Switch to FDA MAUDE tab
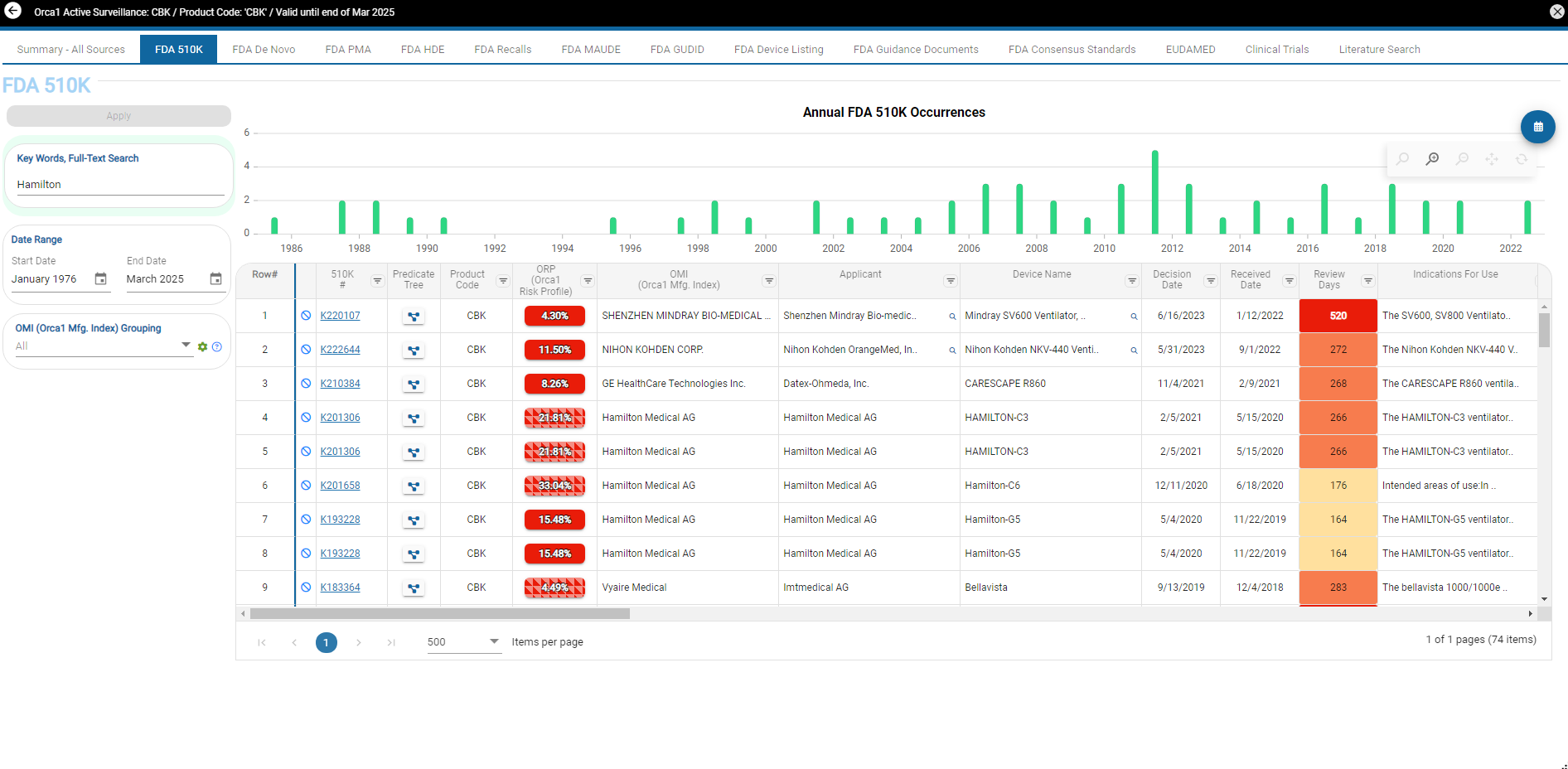 [x=591, y=50]
